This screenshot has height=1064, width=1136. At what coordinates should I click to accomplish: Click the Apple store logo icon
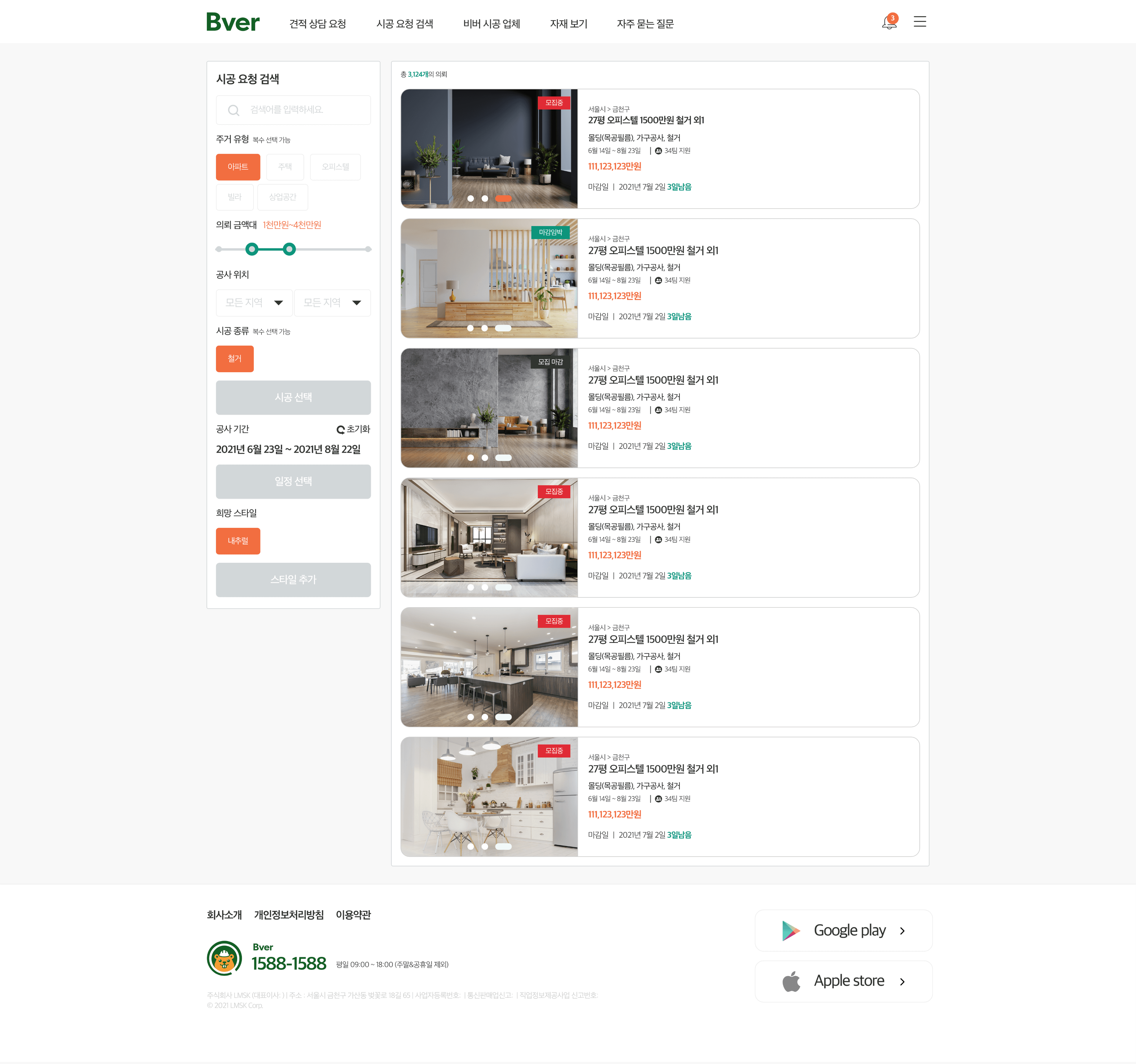791,982
